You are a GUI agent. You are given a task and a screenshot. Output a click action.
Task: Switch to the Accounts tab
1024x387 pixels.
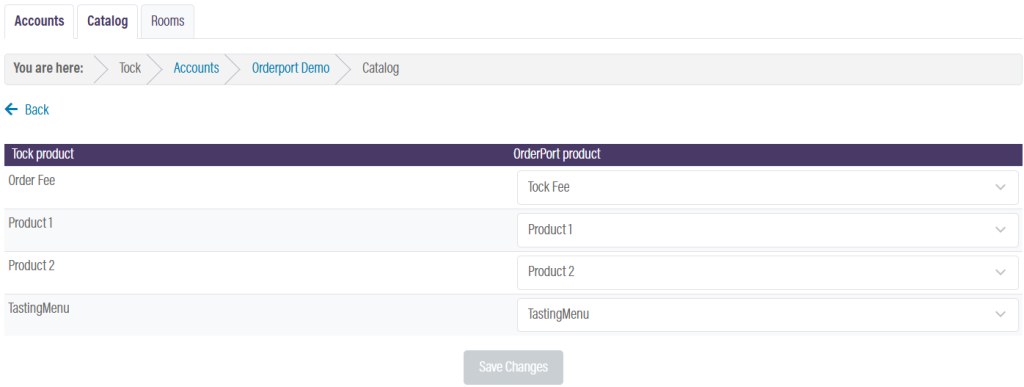[39, 21]
